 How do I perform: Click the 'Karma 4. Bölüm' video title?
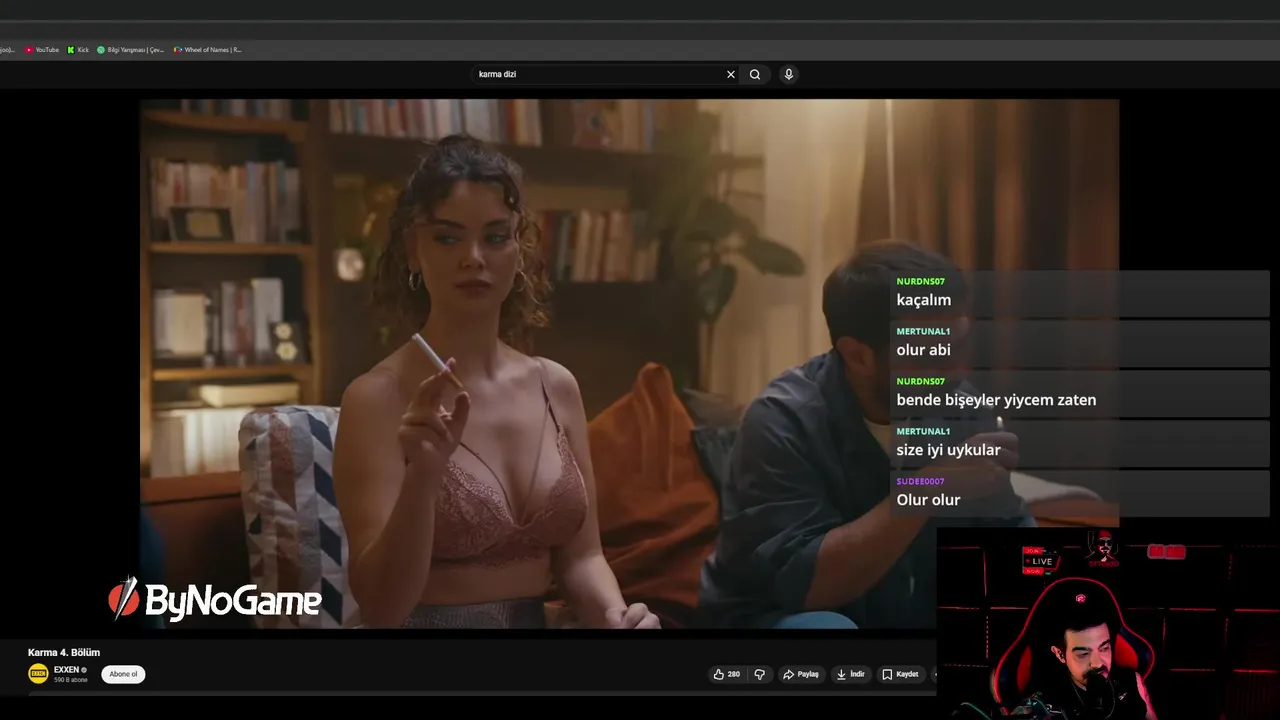[64, 652]
